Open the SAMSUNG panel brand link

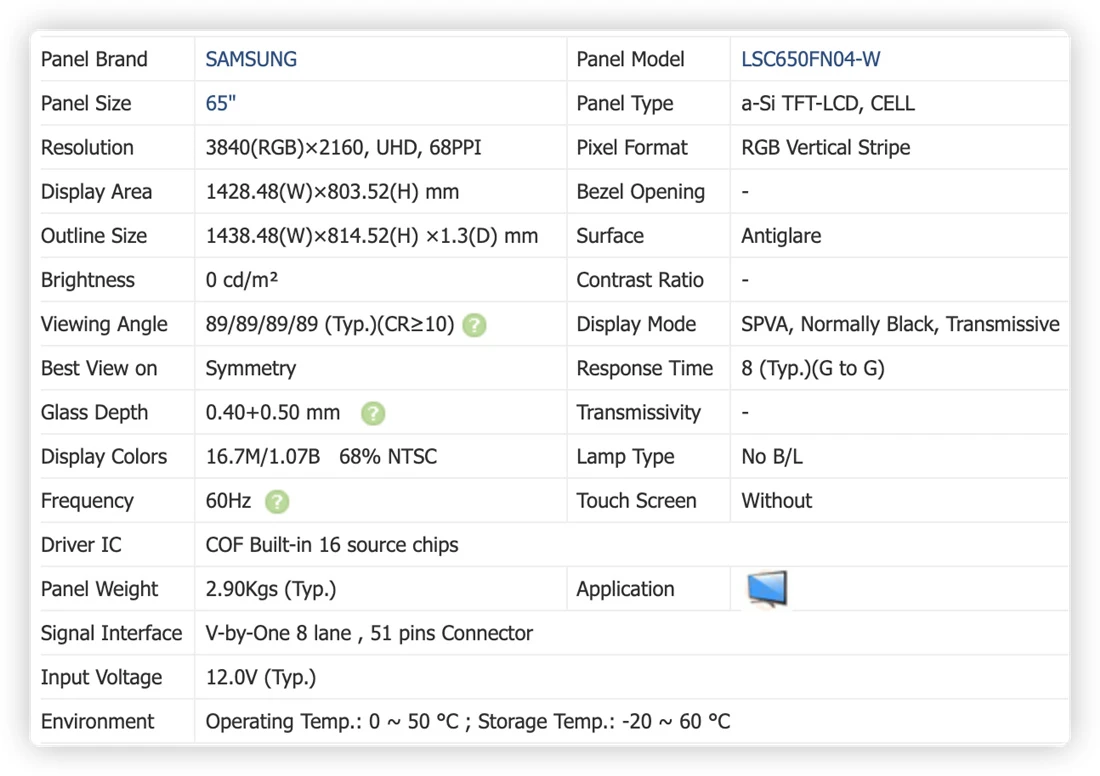pyautogui.click(x=251, y=59)
